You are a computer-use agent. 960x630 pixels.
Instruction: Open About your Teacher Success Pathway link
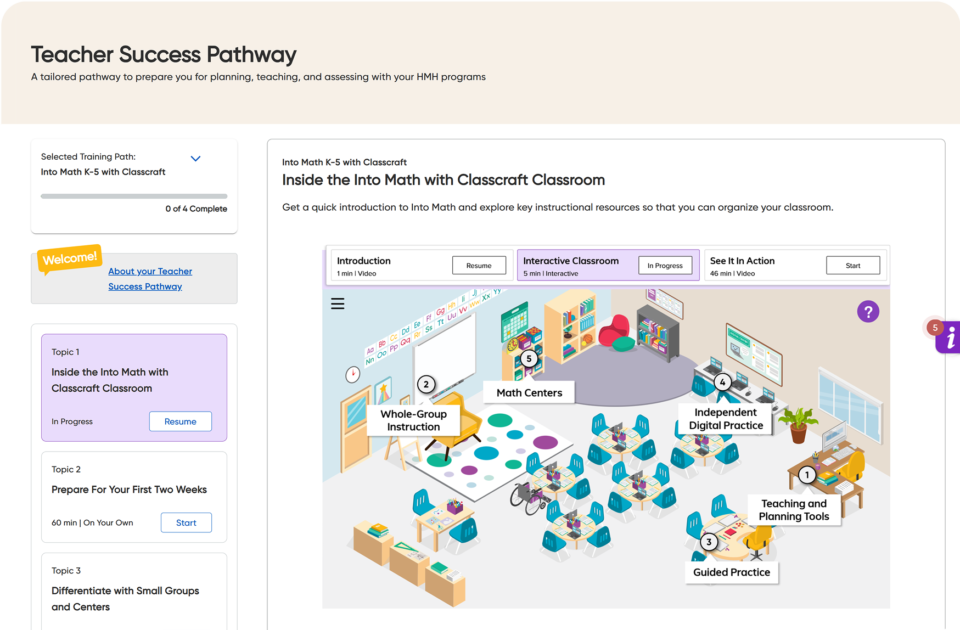point(150,279)
